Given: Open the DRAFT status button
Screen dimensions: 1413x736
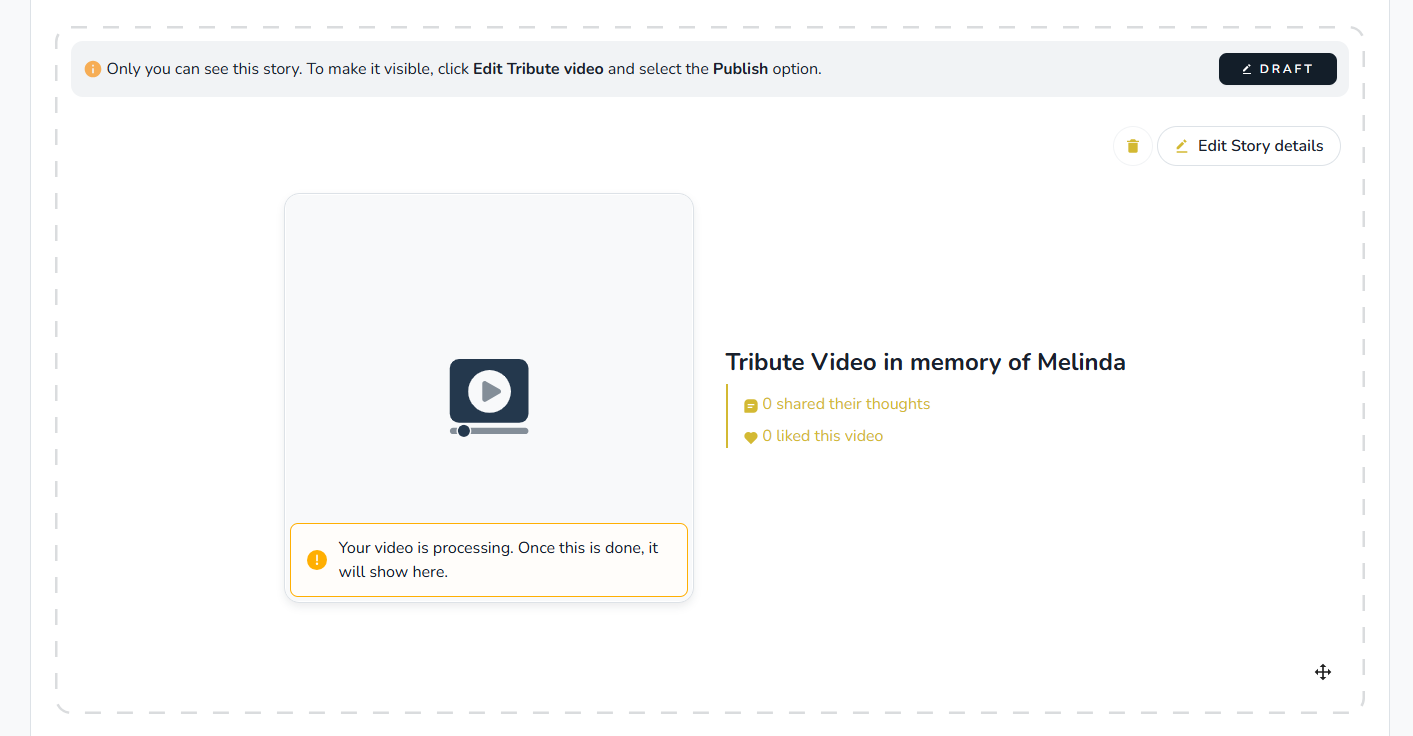Looking at the screenshot, I should click(1277, 69).
